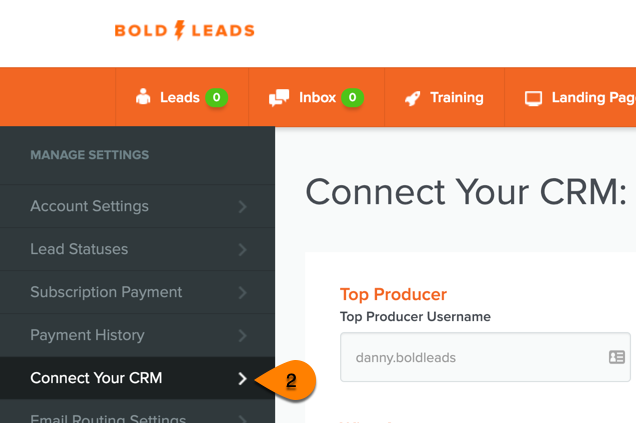Click the green Inbox count badge
The width and height of the screenshot is (636, 423).
pos(352,97)
